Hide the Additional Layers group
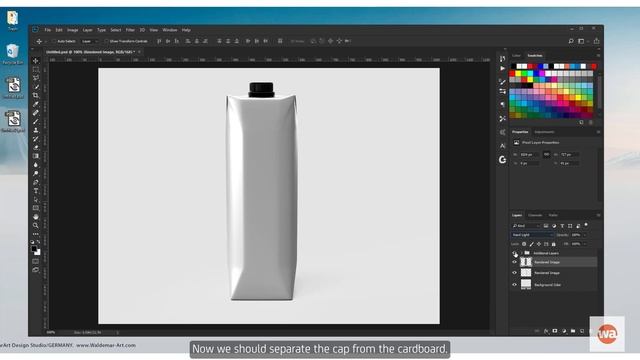The width and height of the screenshot is (640, 360). point(514,253)
